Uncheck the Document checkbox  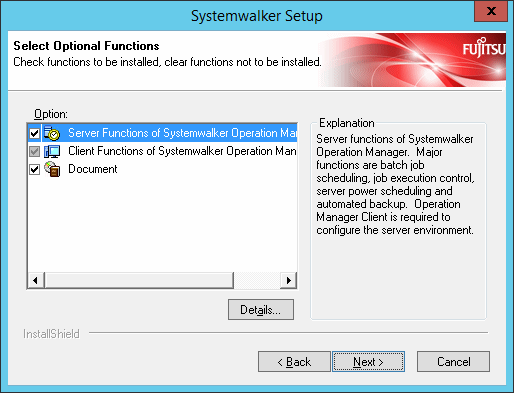[34, 169]
